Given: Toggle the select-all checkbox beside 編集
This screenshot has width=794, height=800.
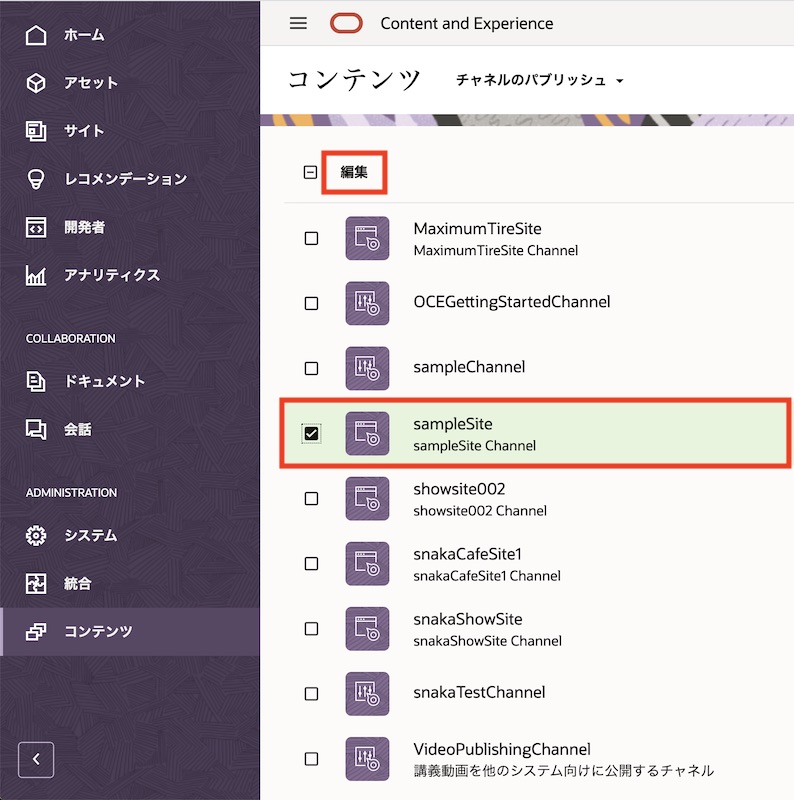Looking at the screenshot, I should pos(310,172).
